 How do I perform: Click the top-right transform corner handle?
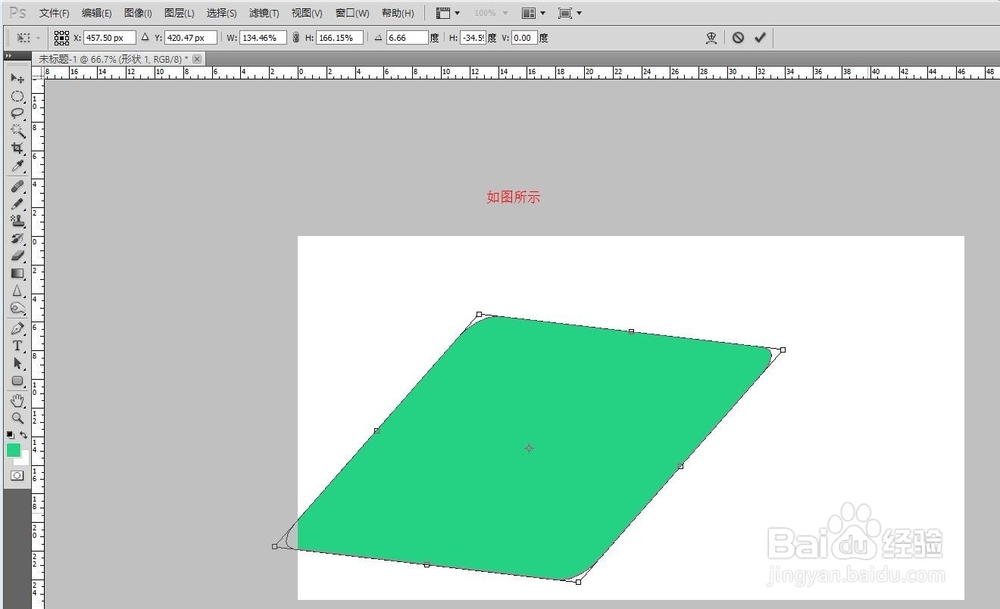783,349
